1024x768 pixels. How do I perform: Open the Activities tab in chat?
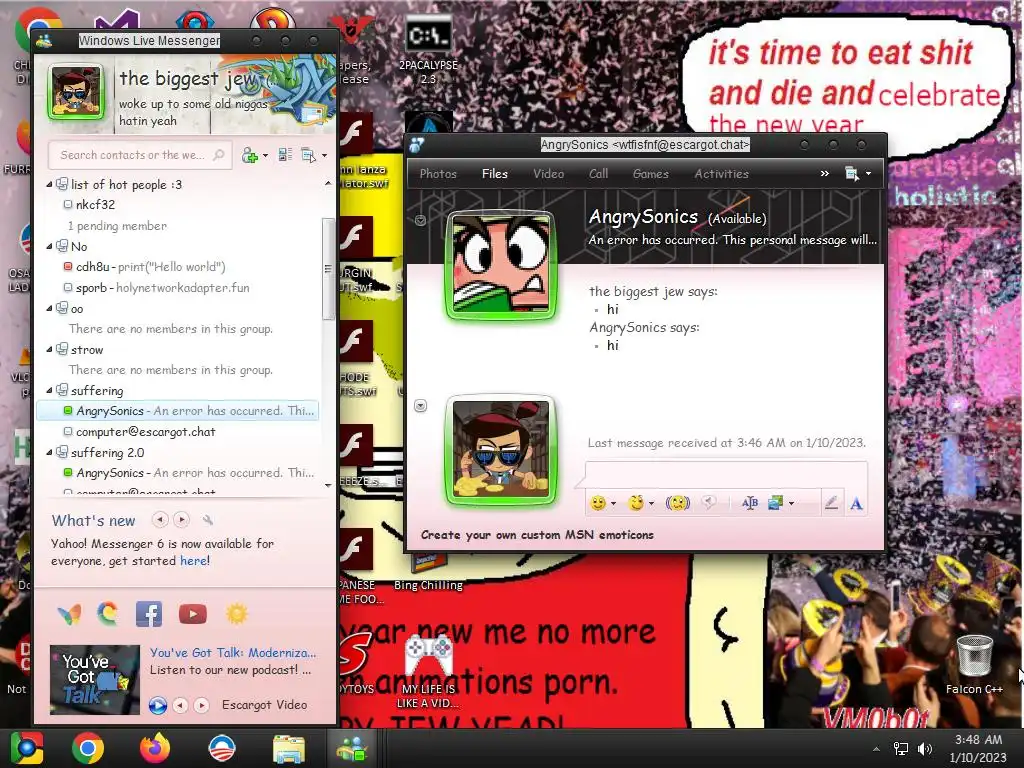pyautogui.click(x=721, y=174)
